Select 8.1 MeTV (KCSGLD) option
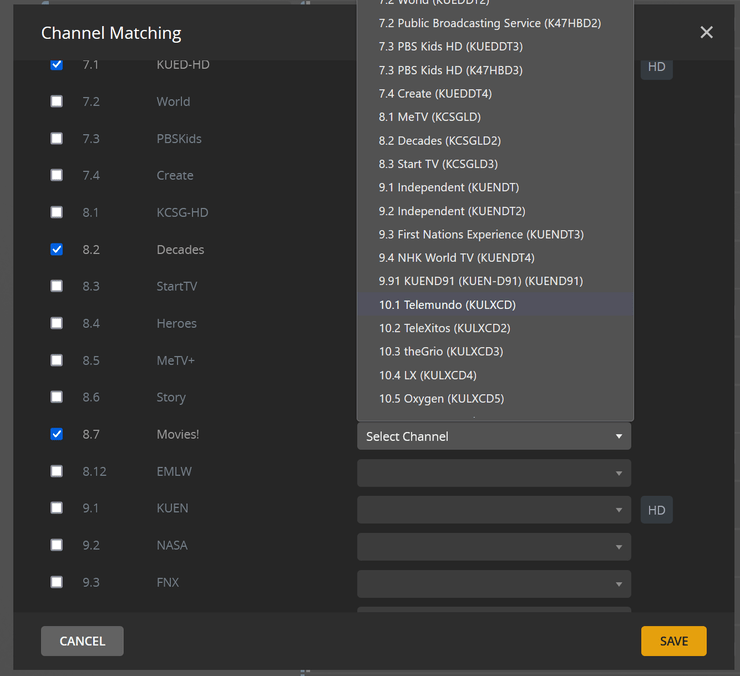The height and width of the screenshot is (676, 740). tap(495, 117)
